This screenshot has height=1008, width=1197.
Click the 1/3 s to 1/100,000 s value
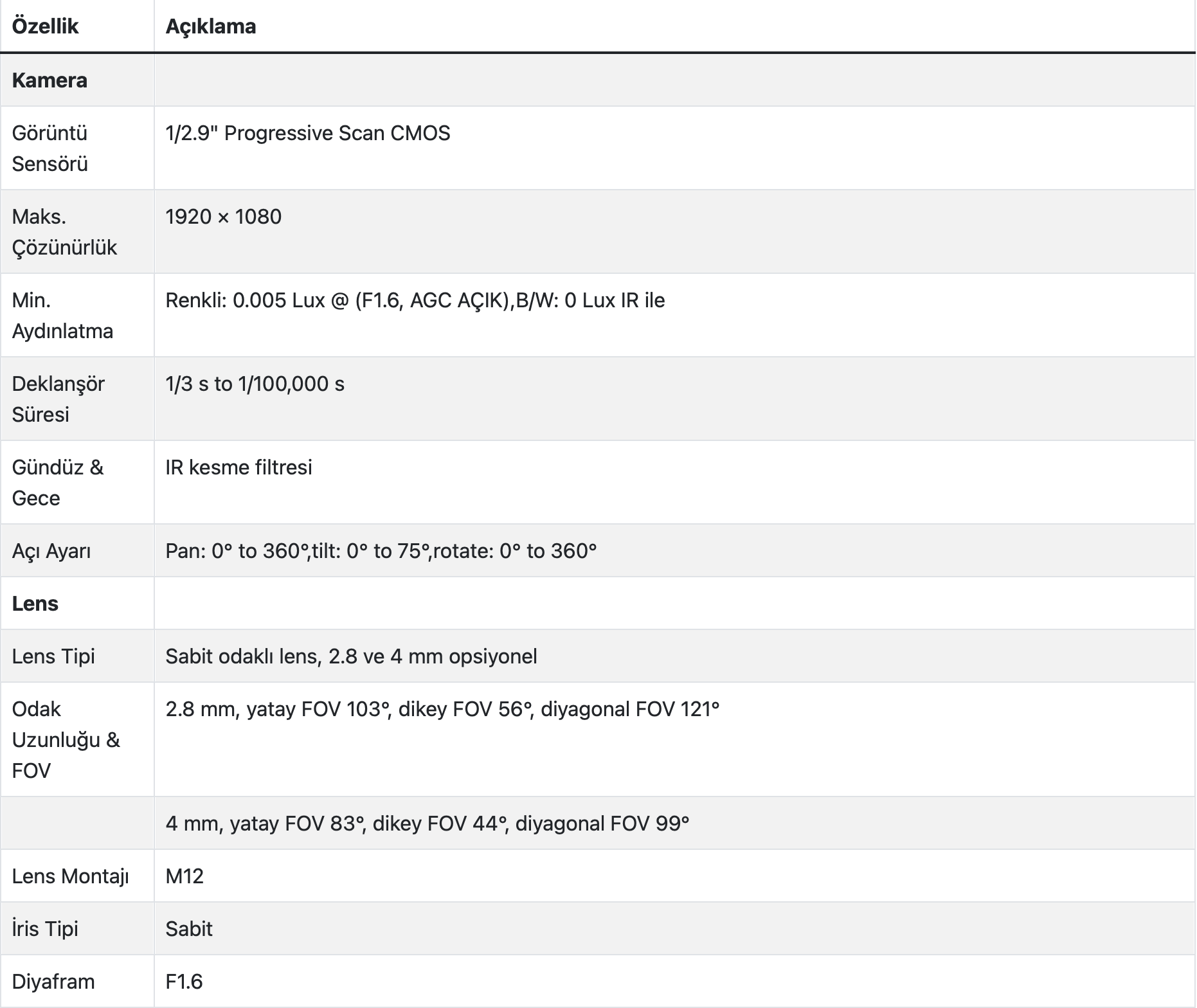tap(255, 384)
